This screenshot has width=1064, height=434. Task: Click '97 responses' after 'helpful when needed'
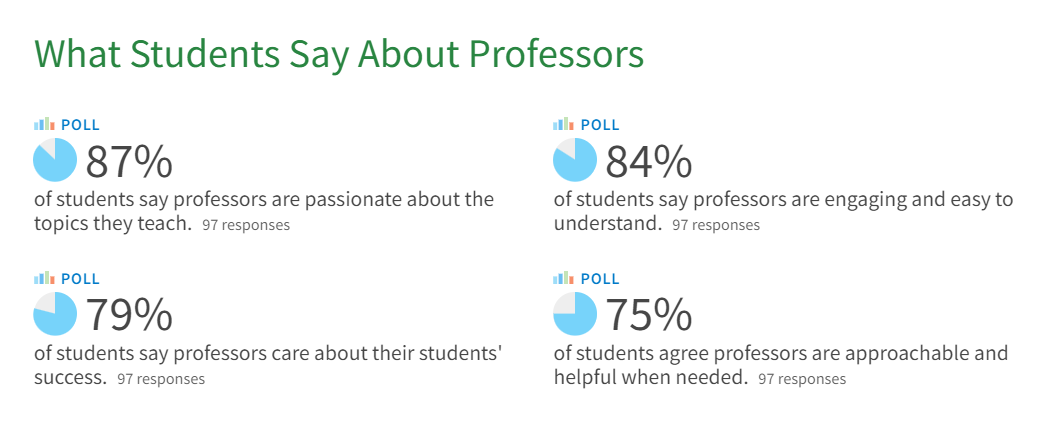point(802,378)
